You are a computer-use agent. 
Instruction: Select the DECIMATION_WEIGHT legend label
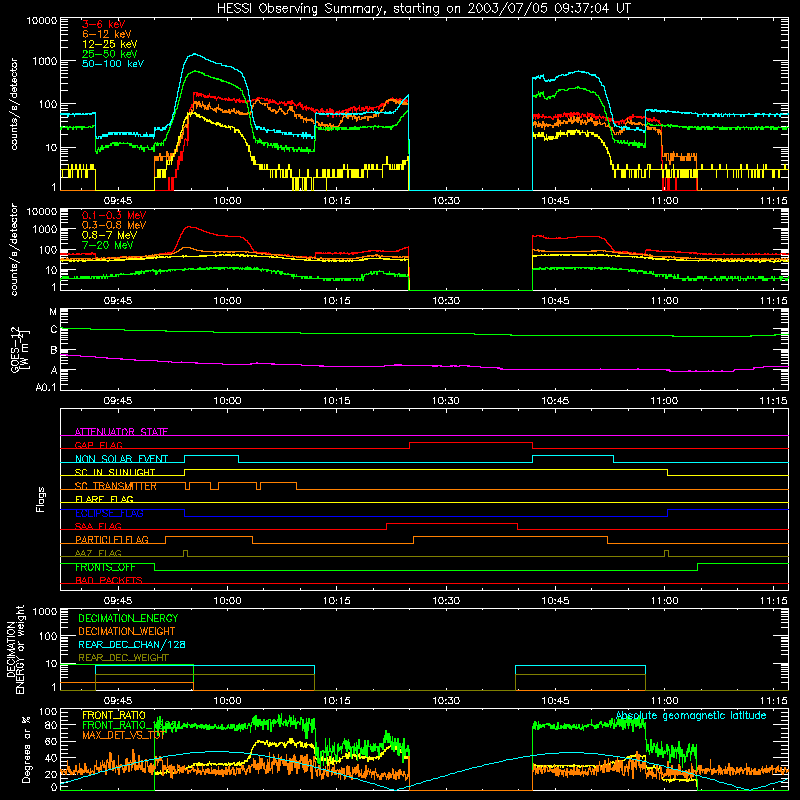[x=127, y=632]
